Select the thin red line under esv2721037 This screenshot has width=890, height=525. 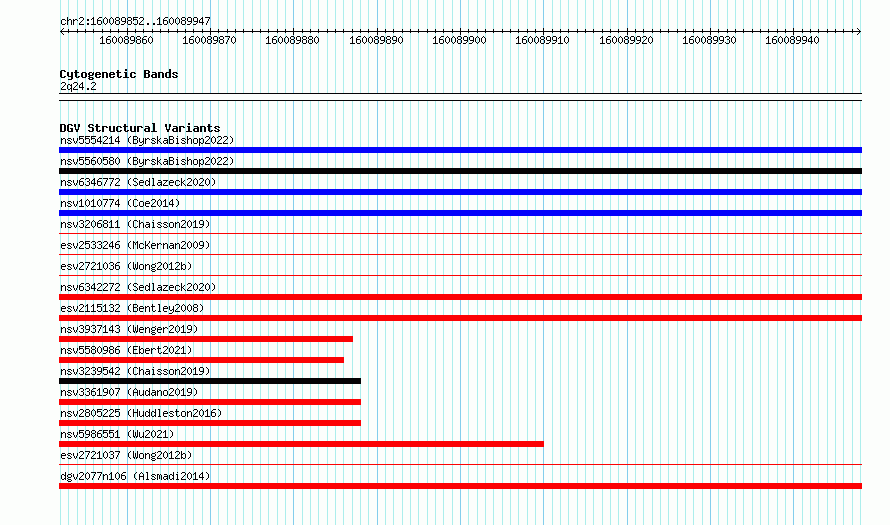[460, 464]
